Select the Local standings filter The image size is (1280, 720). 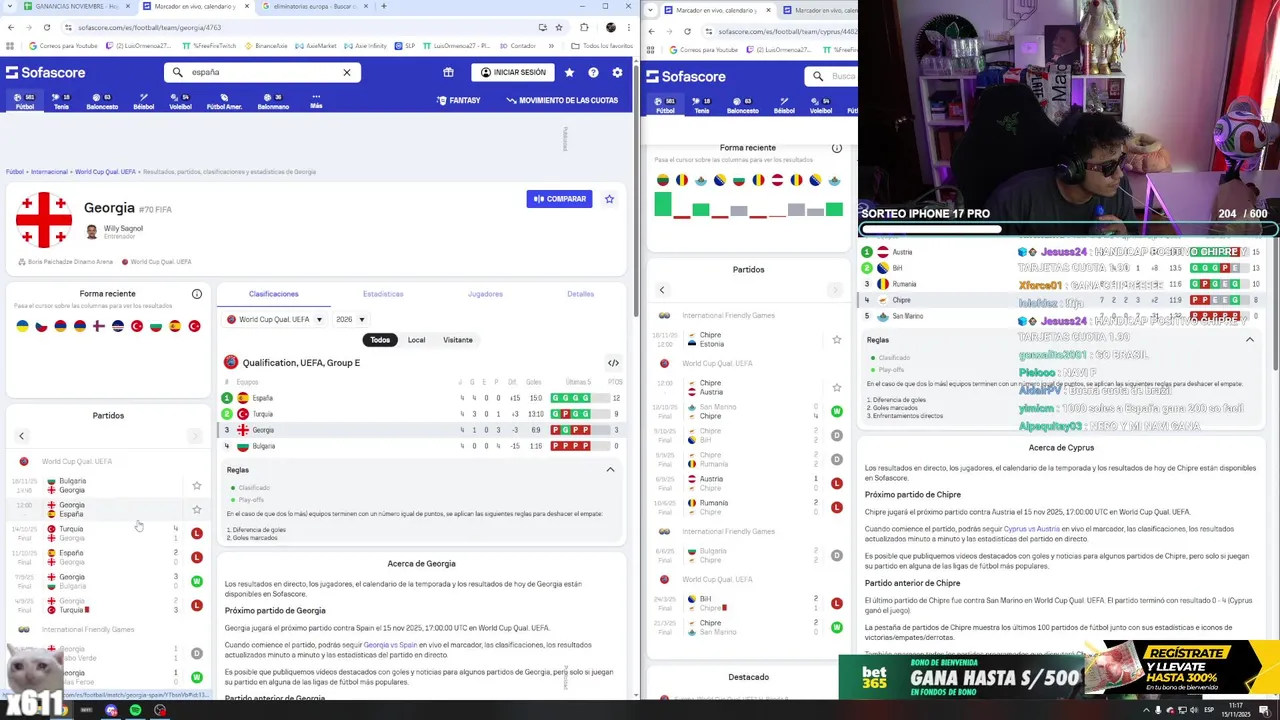click(x=416, y=340)
